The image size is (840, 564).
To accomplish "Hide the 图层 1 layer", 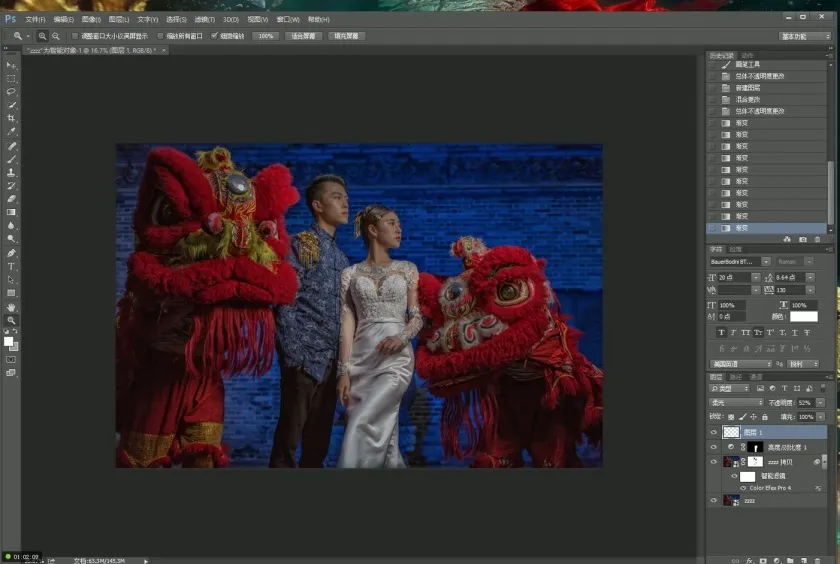I will tap(713, 433).
